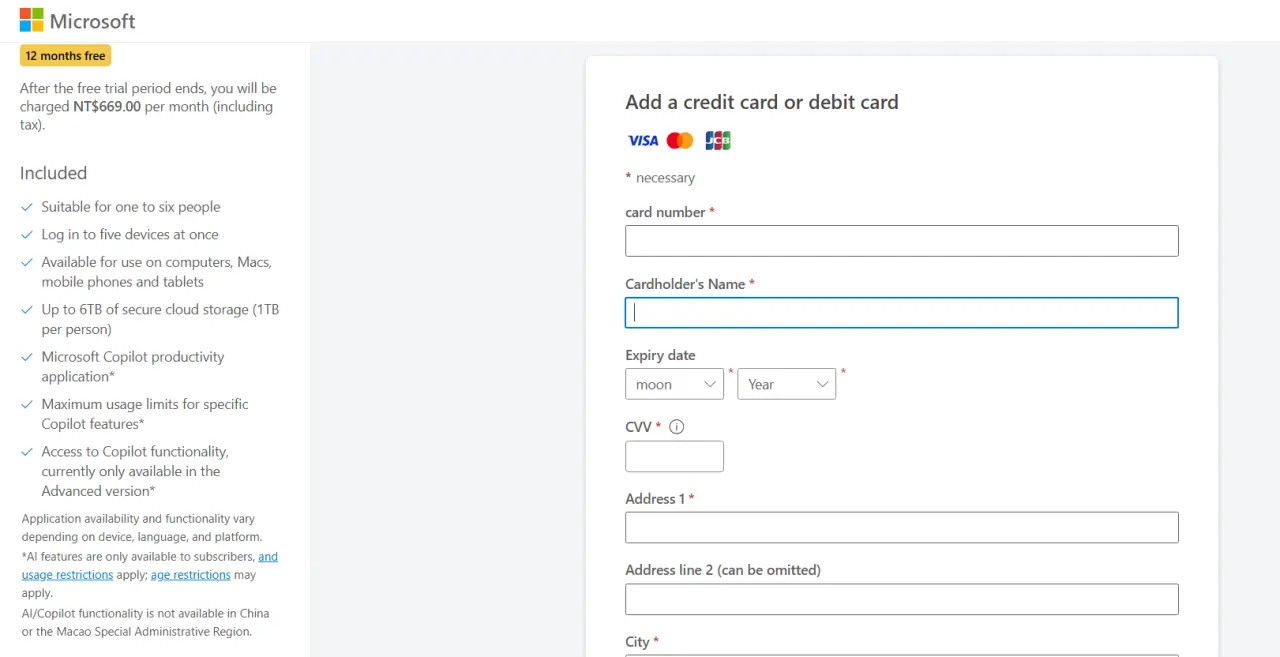Image resolution: width=1280 pixels, height=657 pixels.
Task: Click checkmark beside 'Suitable for one to six people'
Action: [x=27, y=207]
